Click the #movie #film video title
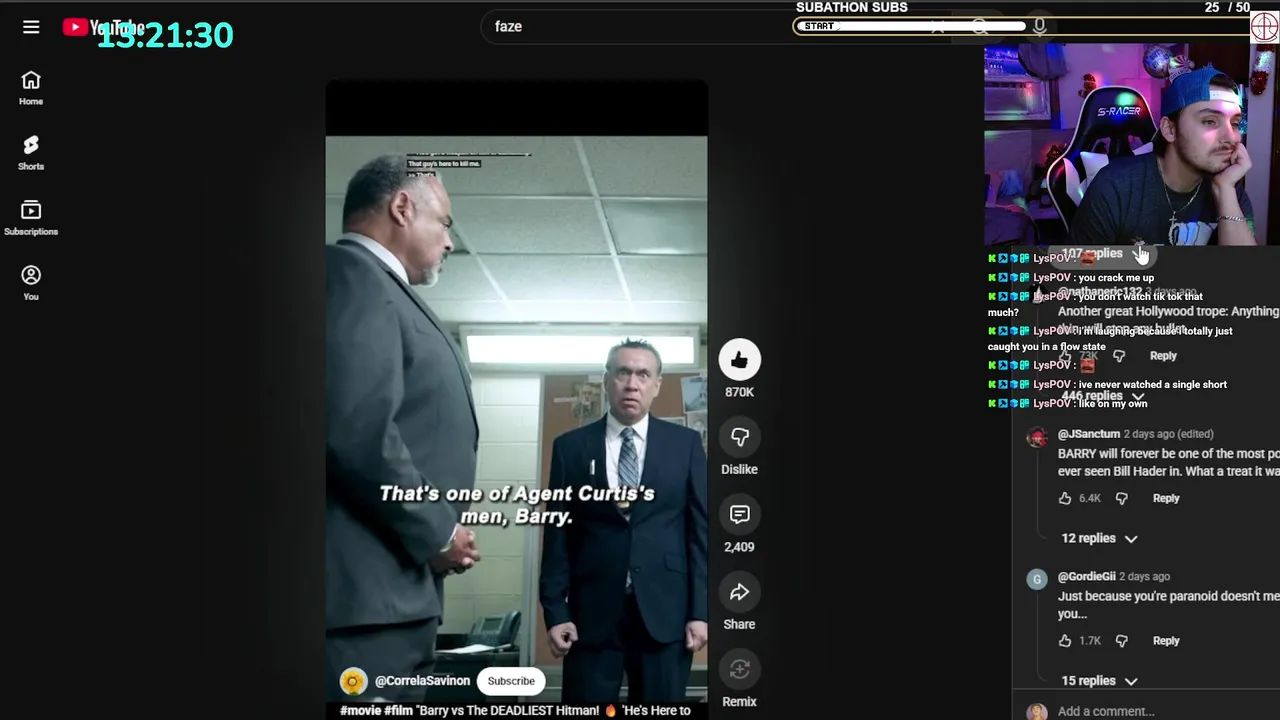Screen dimensions: 1280x720 [515, 710]
